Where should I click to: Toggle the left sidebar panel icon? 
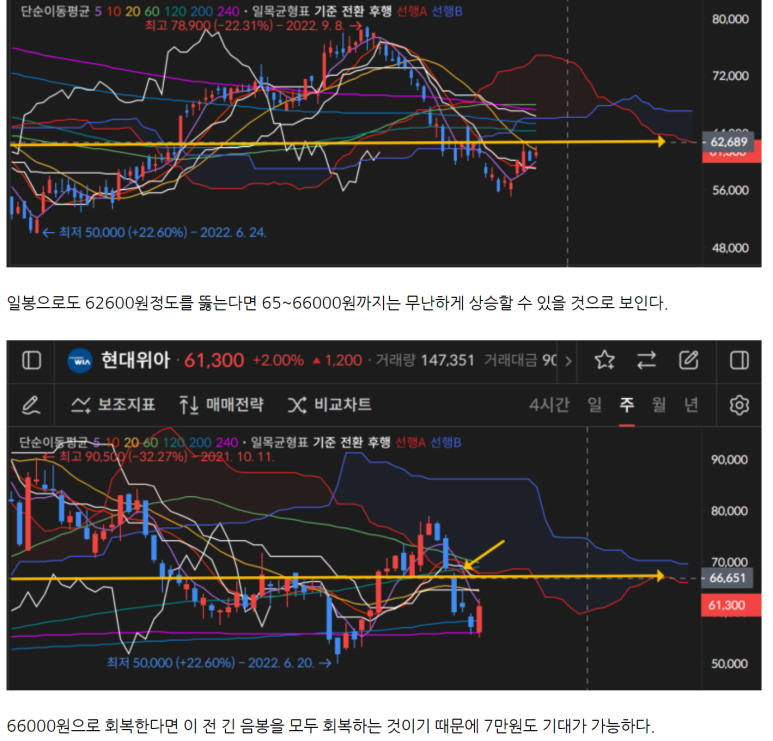pos(32,360)
